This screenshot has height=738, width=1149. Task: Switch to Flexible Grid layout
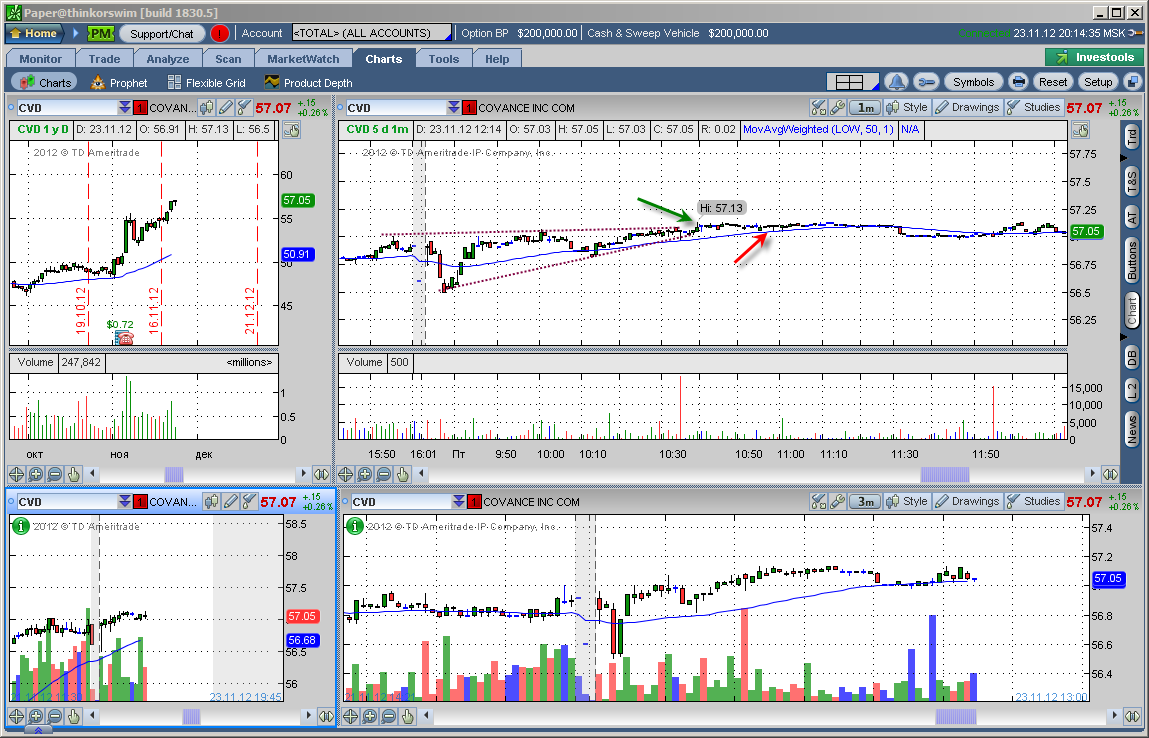207,83
